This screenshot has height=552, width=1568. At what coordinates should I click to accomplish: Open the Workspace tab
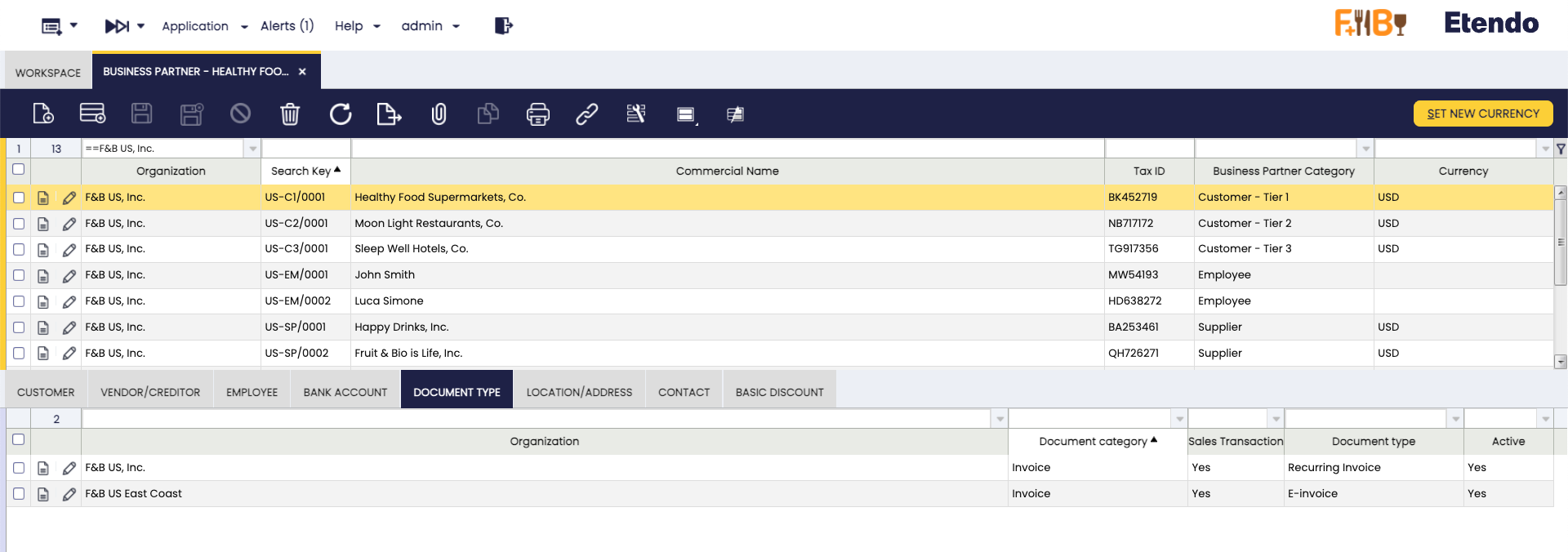pos(48,73)
